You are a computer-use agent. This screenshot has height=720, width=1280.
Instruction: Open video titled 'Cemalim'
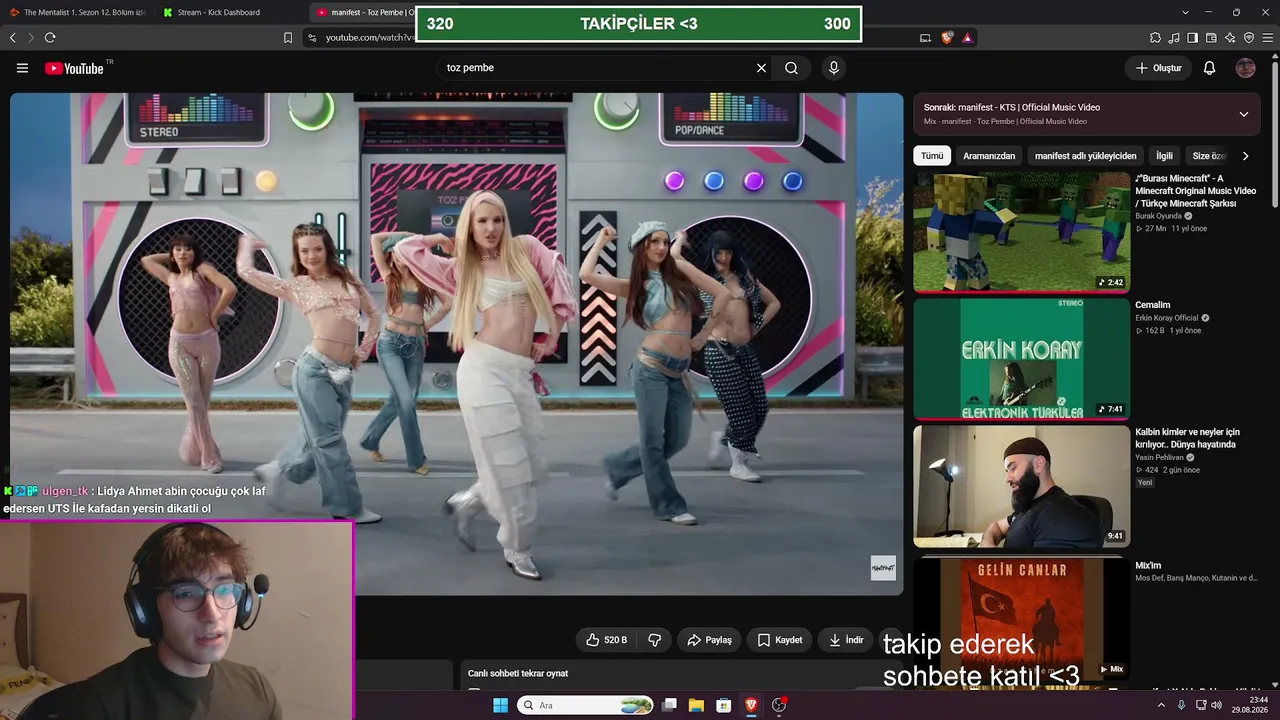1153,305
